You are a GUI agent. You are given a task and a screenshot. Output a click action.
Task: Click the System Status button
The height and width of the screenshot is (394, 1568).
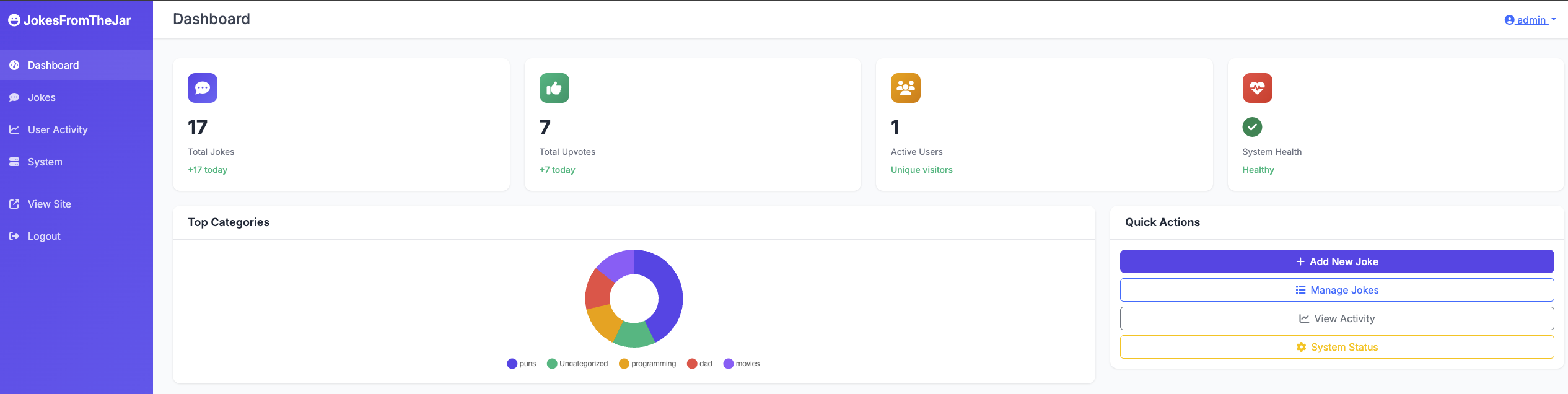click(1337, 347)
